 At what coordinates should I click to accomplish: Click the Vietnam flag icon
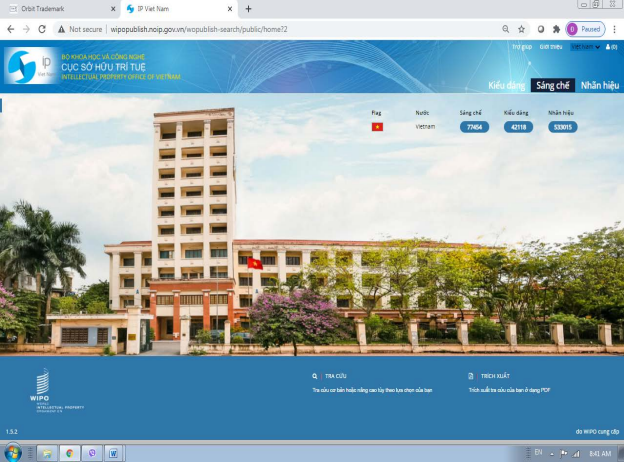pyautogui.click(x=377, y=127)
